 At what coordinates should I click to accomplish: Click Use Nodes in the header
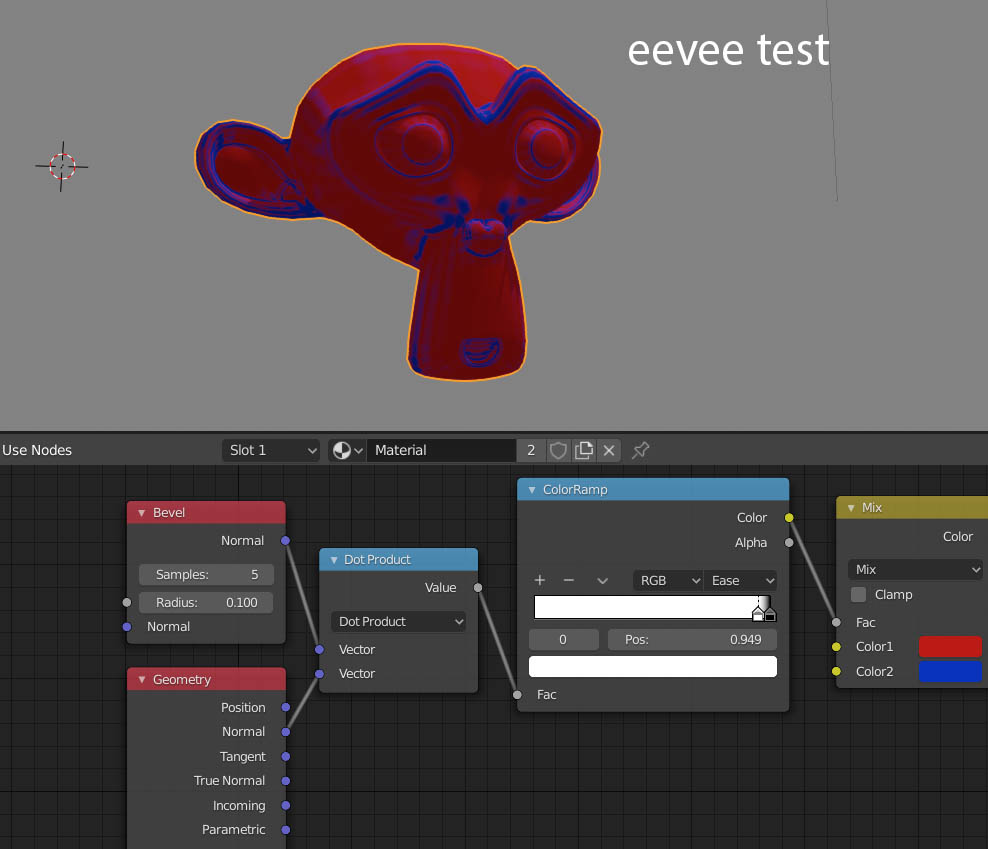37,450
